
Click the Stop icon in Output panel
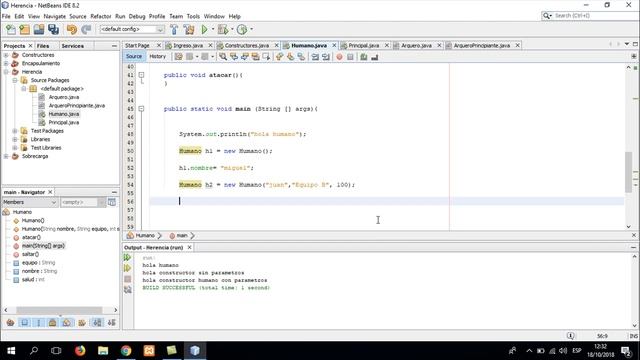(127, 279)
